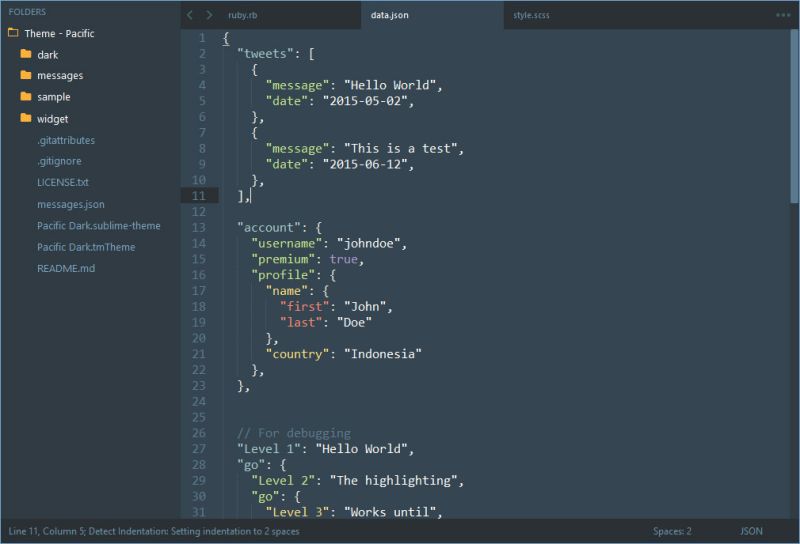Screen dimensions: 800x544
Task: Open the JSON syntax selector
Action: coord(751,531)
